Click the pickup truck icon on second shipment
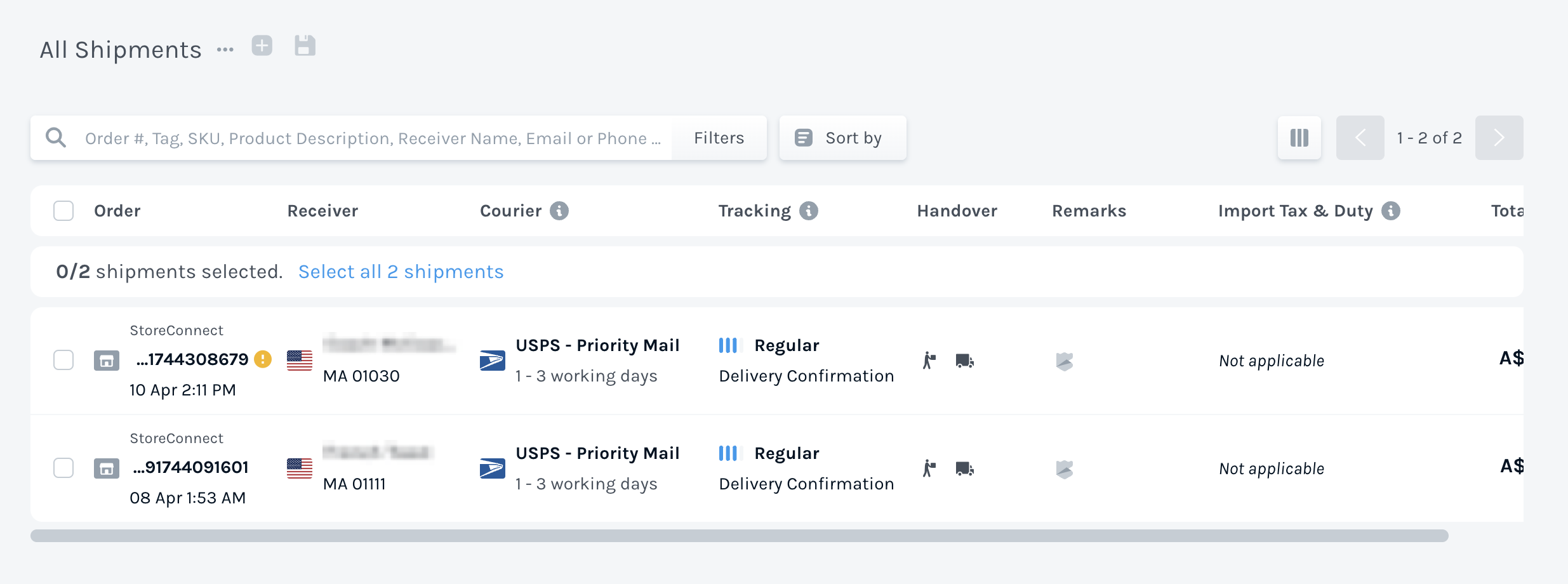This screenshot has width=1568, height=584. click(964, 468)
